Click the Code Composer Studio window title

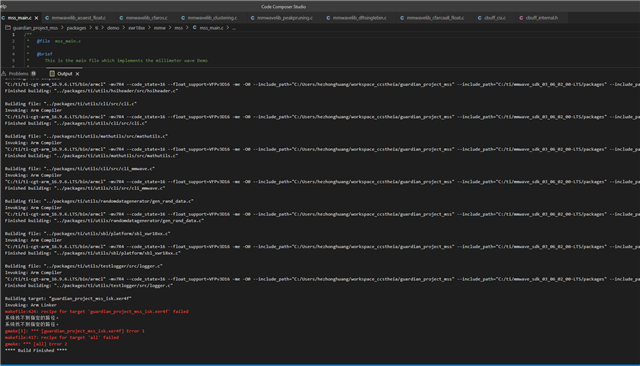point(283,7)
